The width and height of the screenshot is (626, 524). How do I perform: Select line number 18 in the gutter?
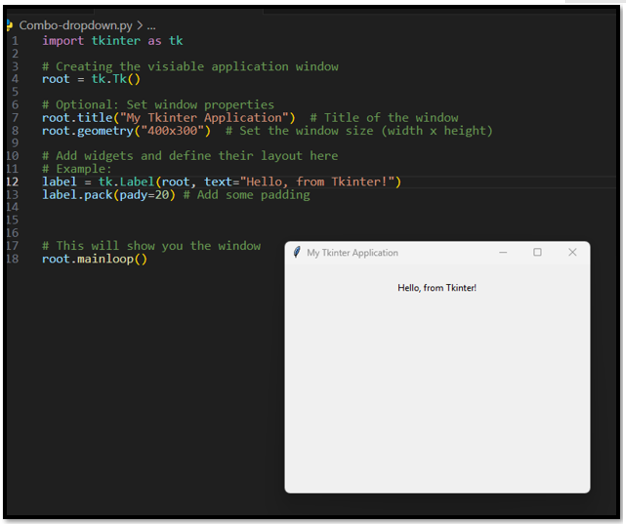[11, 259]
